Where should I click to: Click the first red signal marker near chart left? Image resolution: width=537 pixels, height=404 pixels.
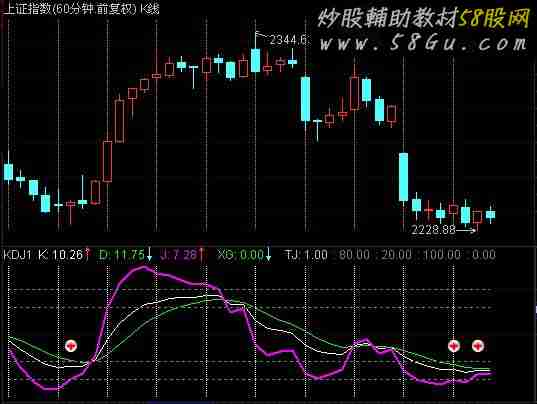pos(71,346)
